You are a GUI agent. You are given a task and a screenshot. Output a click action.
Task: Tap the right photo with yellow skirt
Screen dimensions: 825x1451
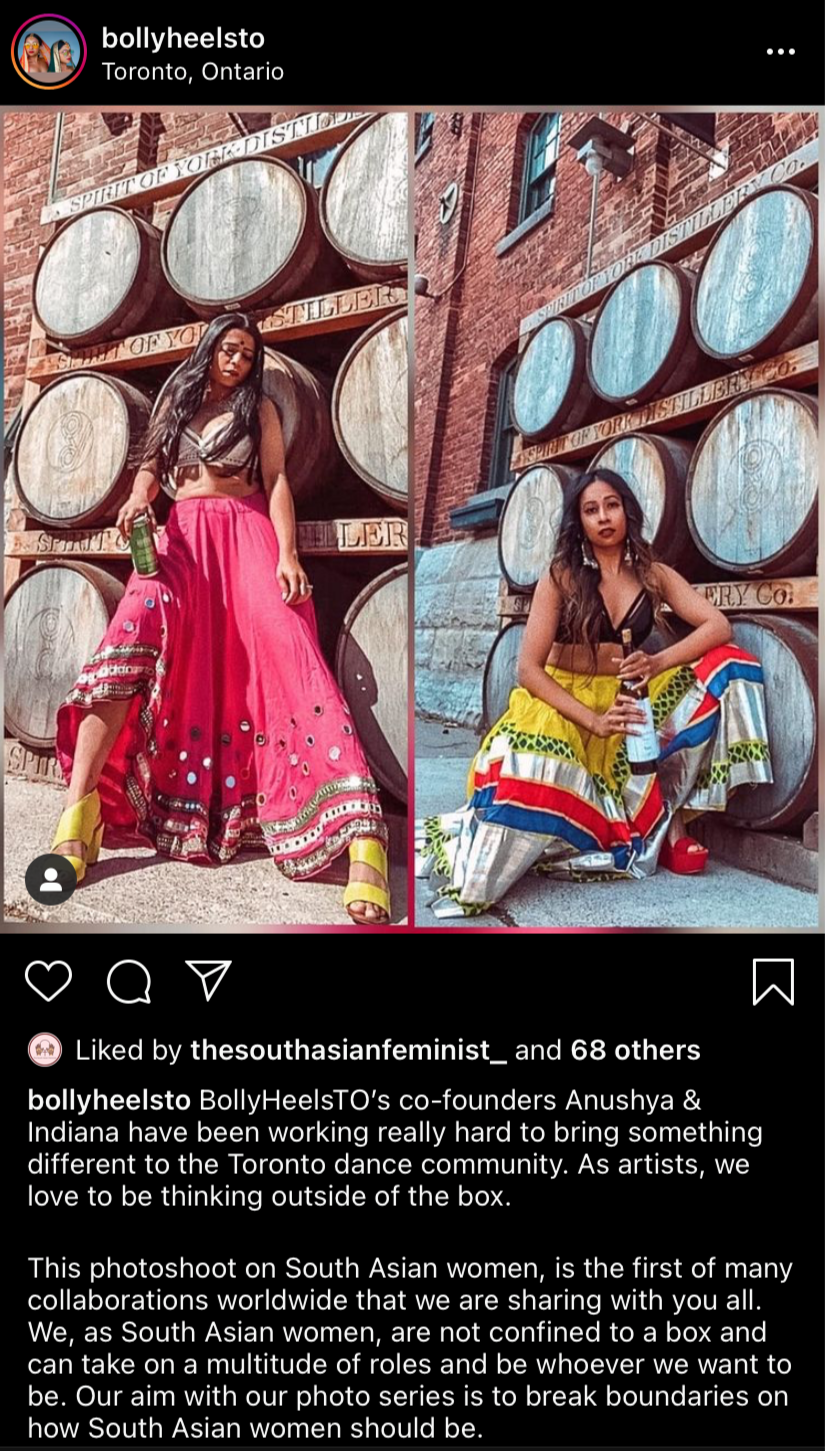click(617, 518)
